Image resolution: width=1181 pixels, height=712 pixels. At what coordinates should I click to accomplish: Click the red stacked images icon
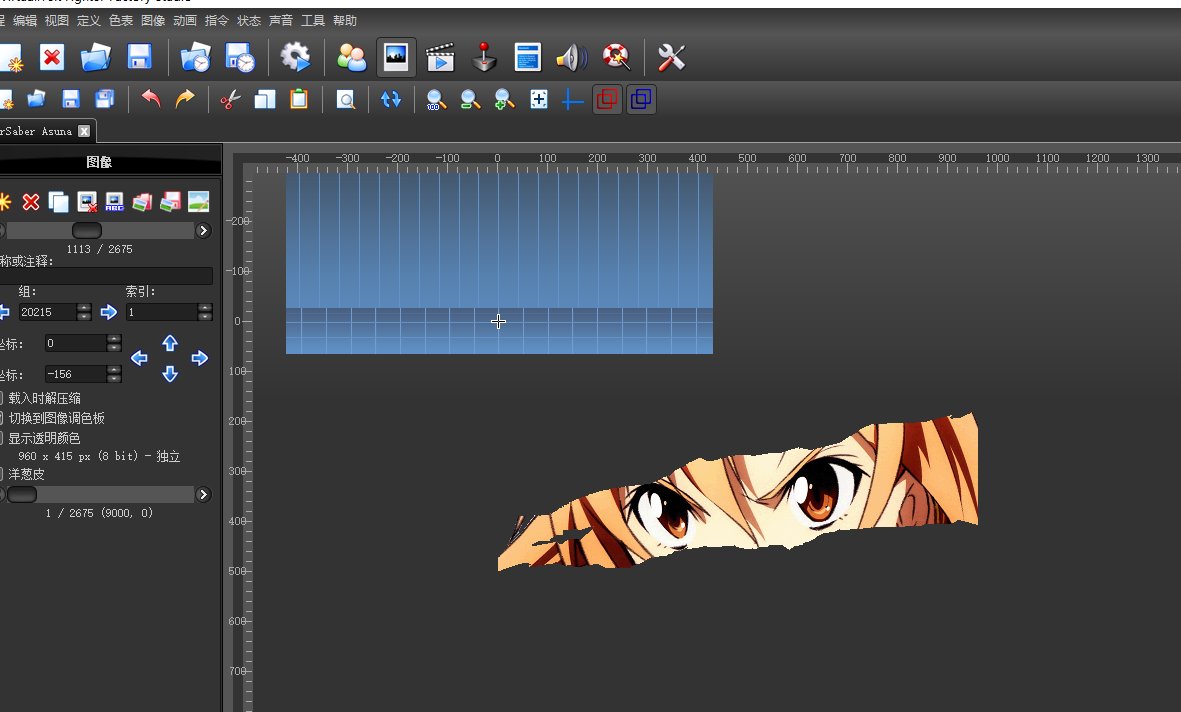pos(142,202)
